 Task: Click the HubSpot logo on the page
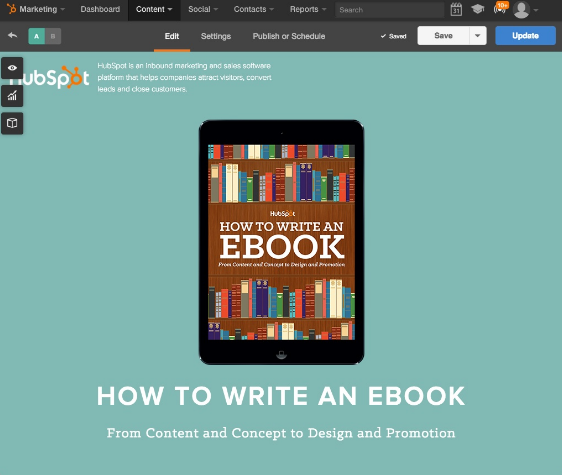49,77
